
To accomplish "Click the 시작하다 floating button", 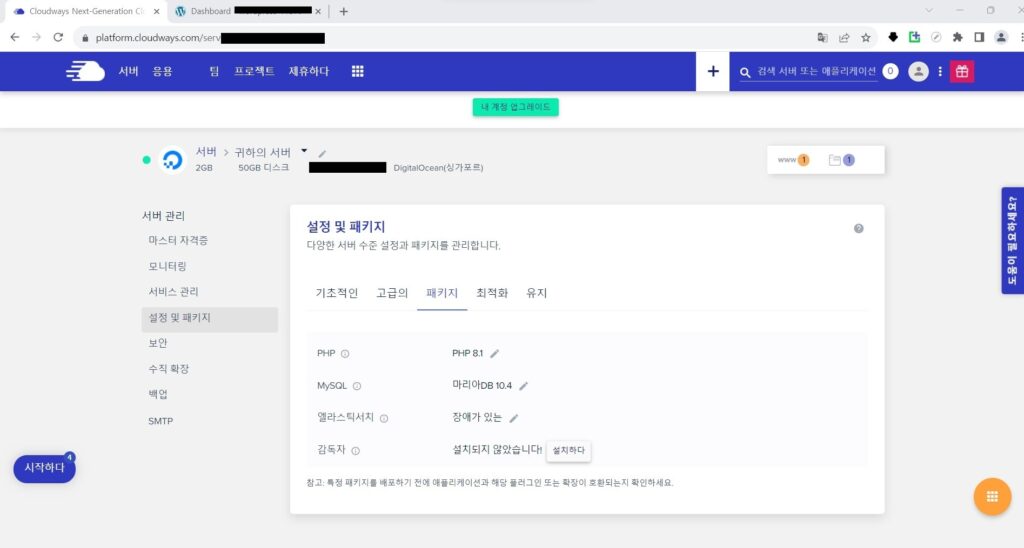I will point(44,468).
